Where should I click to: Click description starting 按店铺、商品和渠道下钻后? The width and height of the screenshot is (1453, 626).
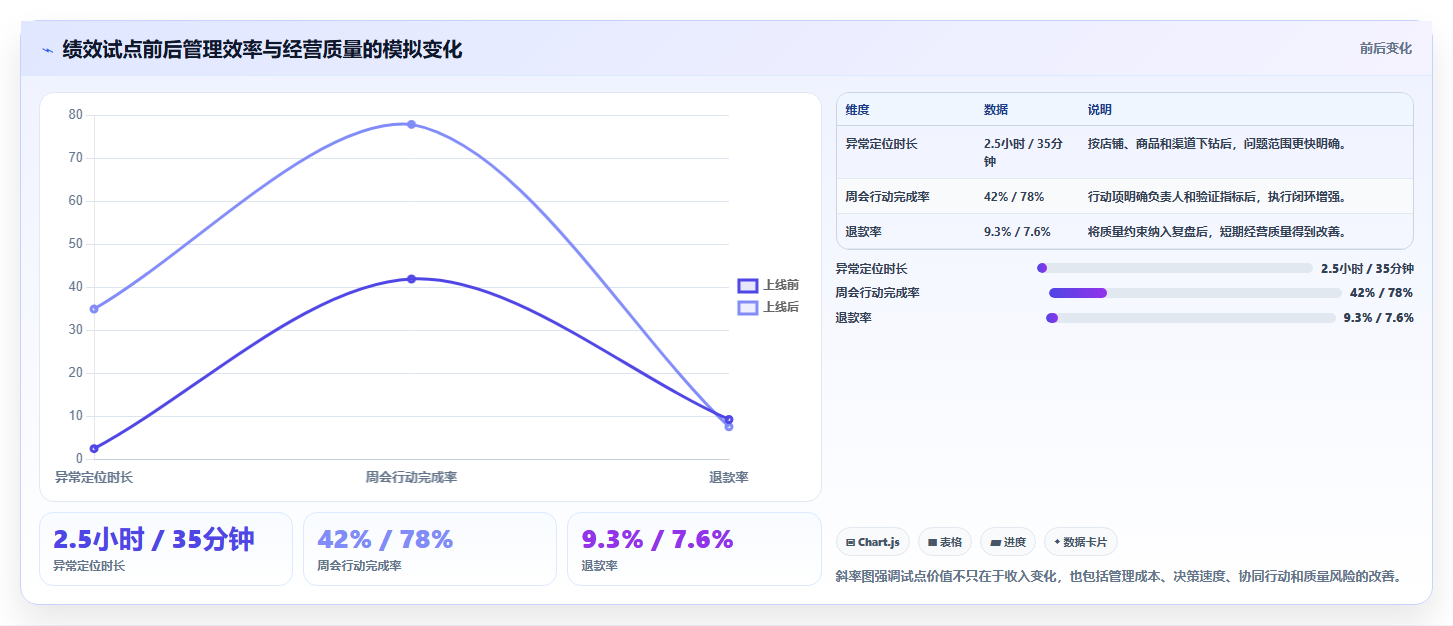point(1217,144)
